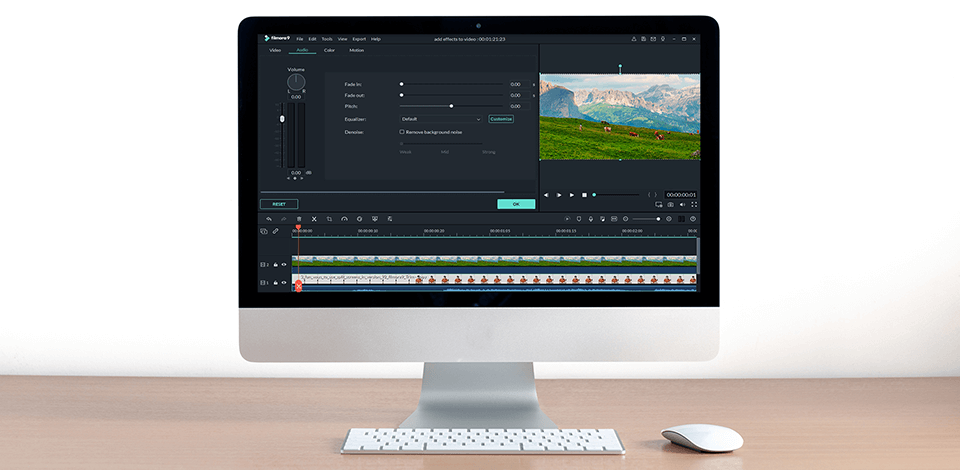Screen dimensions: 960x470
Task: Select the Audio tab
Action: (302, 50)
